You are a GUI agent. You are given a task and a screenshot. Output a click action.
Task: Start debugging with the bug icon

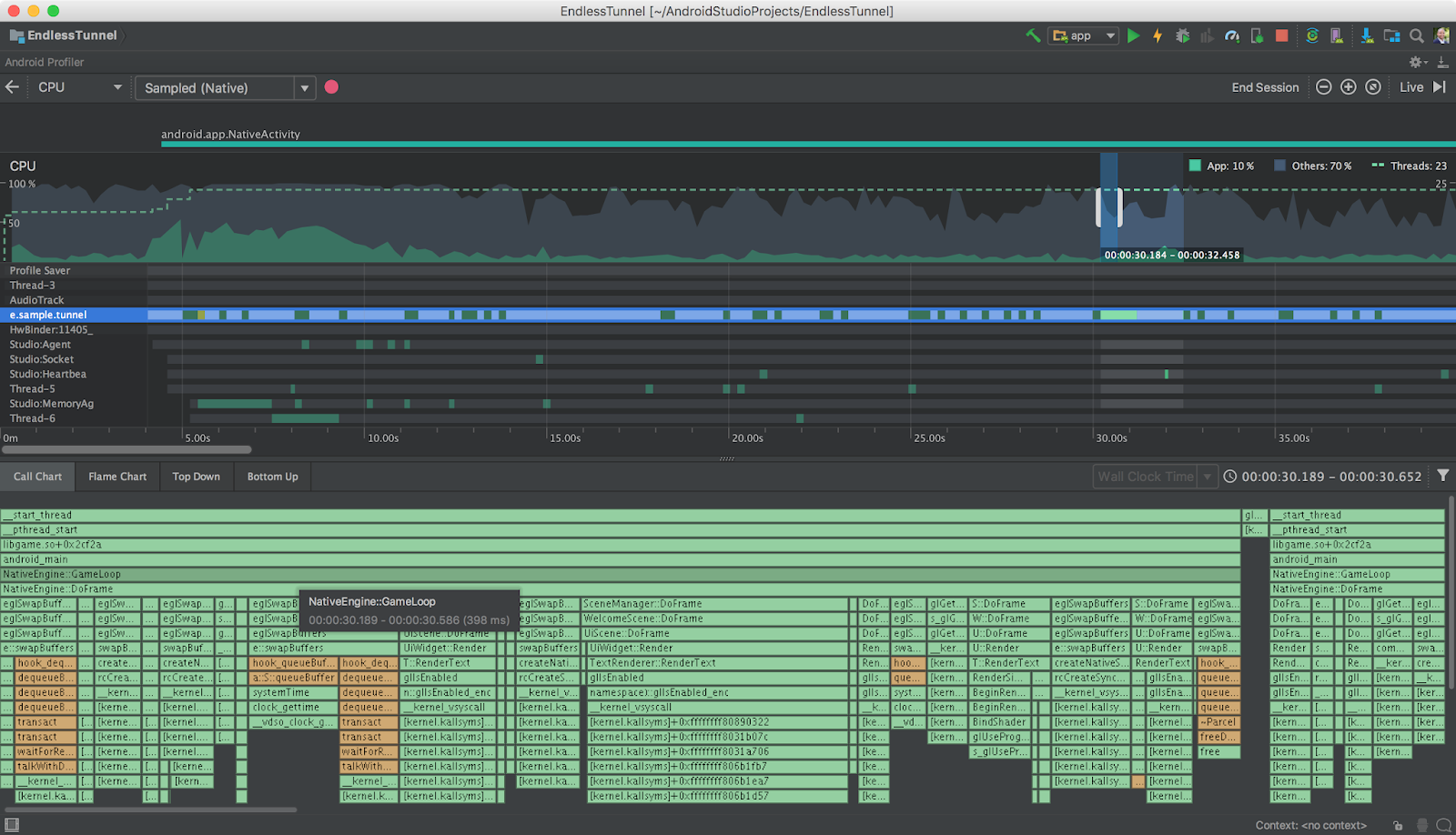click(1182, 35)
